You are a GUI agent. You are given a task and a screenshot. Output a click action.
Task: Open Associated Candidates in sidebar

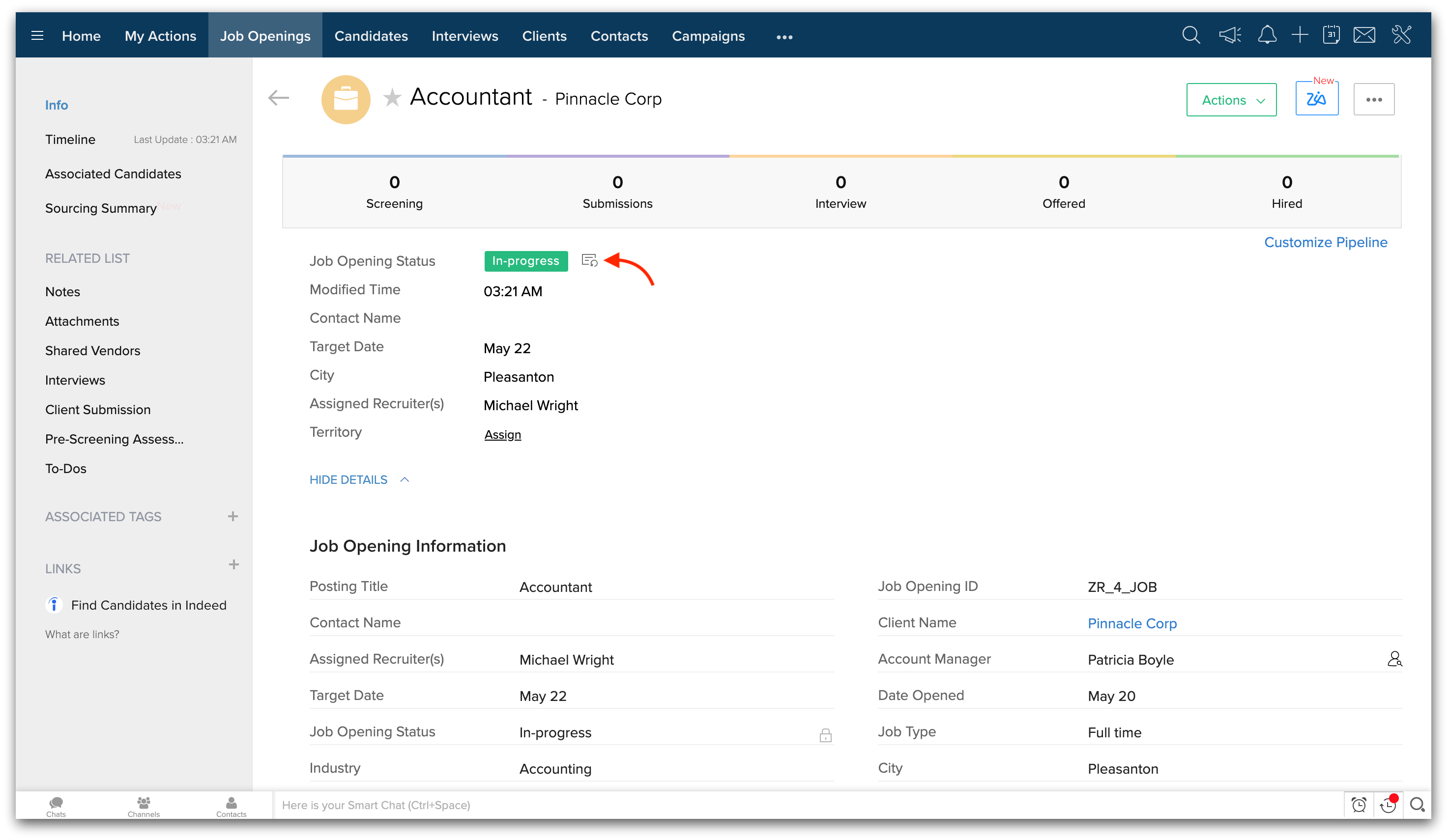pos(113,173)
